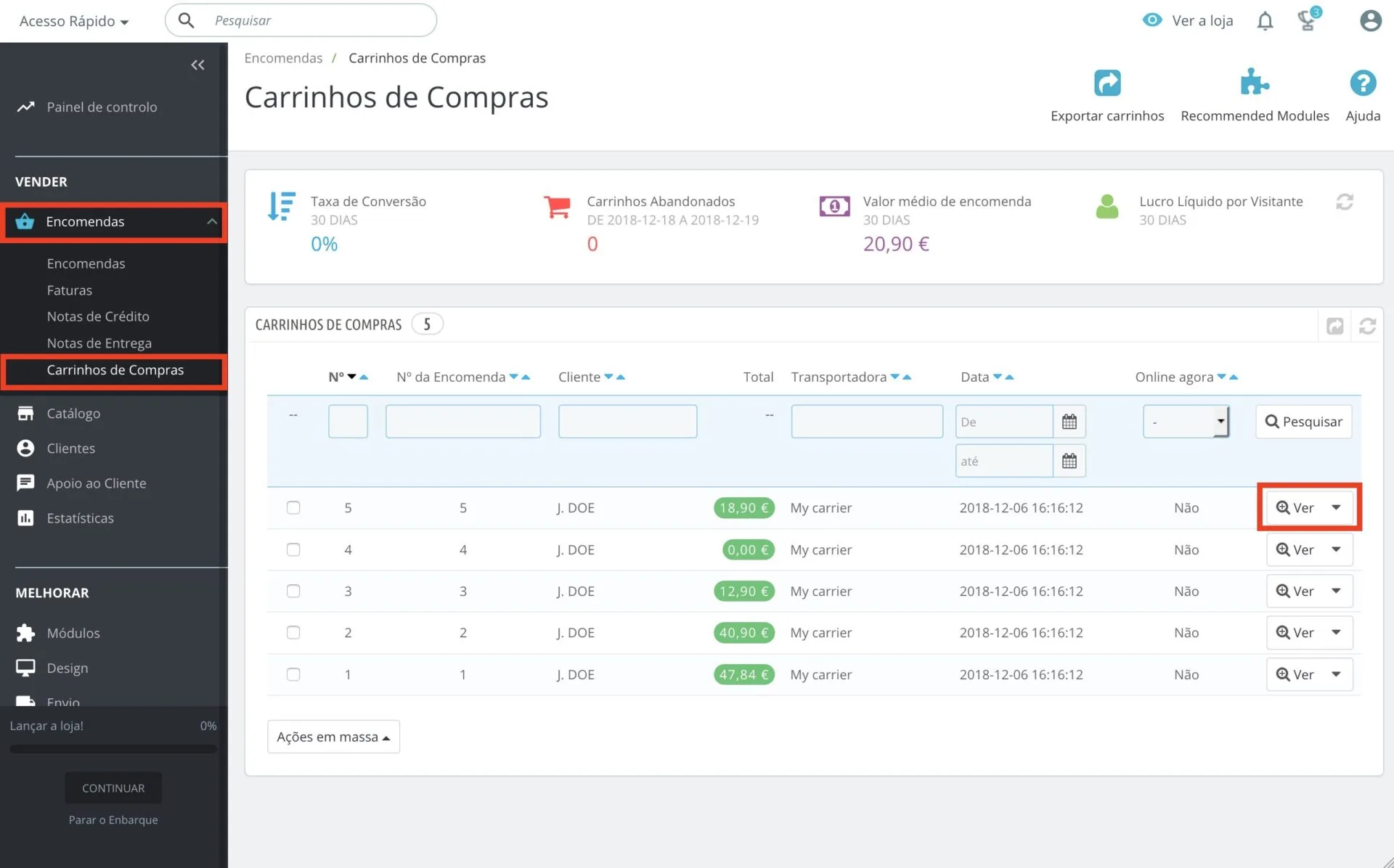The height and width of the screenshot is (868, 1394).
Task: Collapse the sidebar with double chevron
Action: 197,65
